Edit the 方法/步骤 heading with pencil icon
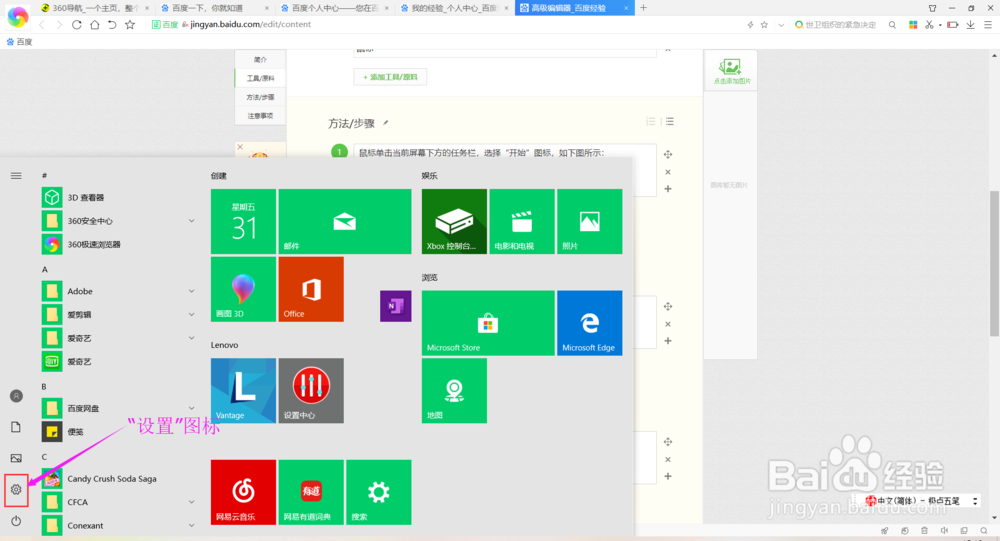 (x=385, y=122)
